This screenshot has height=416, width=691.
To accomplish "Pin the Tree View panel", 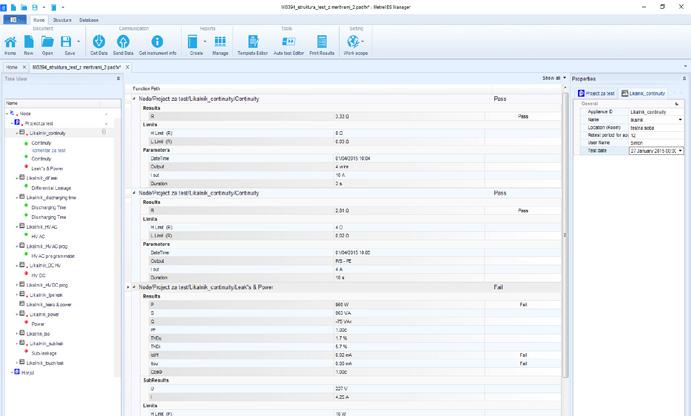I will 118,78.
